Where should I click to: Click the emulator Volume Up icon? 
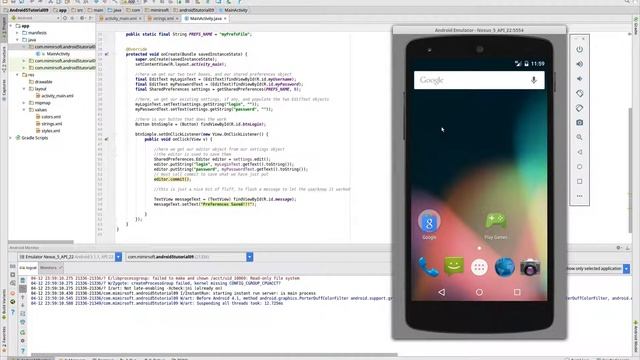(x=580, y=64)
